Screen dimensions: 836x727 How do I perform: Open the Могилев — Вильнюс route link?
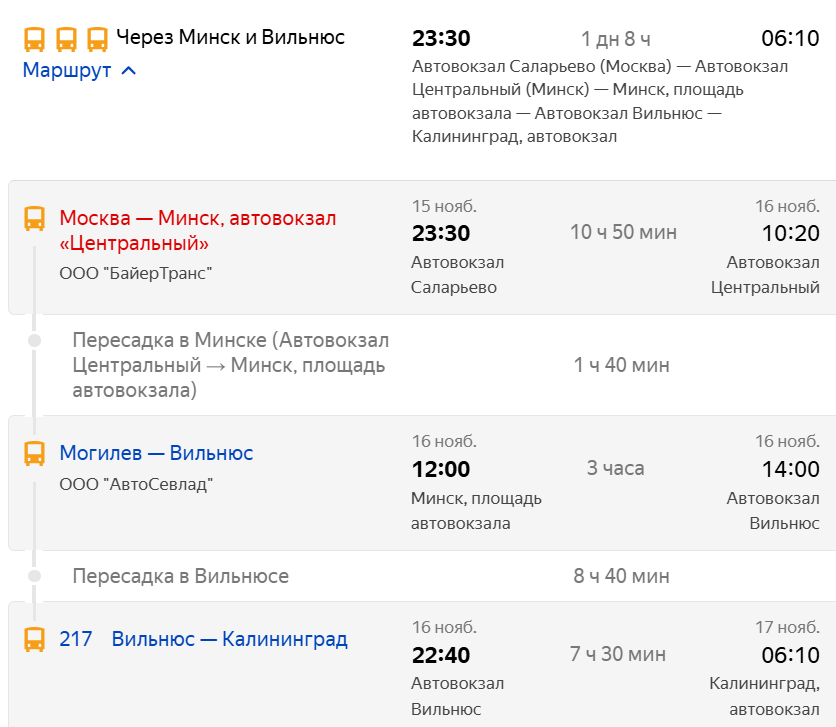pyautogui.click(x=156, y=453)
